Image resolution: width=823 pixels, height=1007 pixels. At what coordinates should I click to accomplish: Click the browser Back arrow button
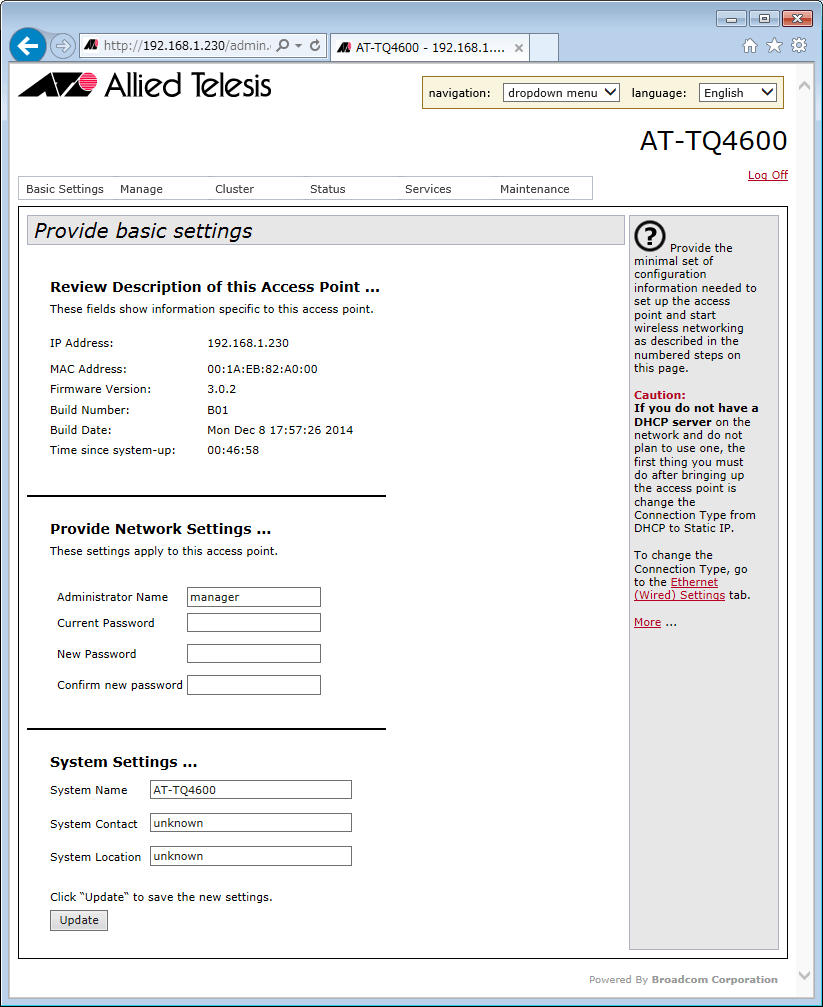[28, 46]
